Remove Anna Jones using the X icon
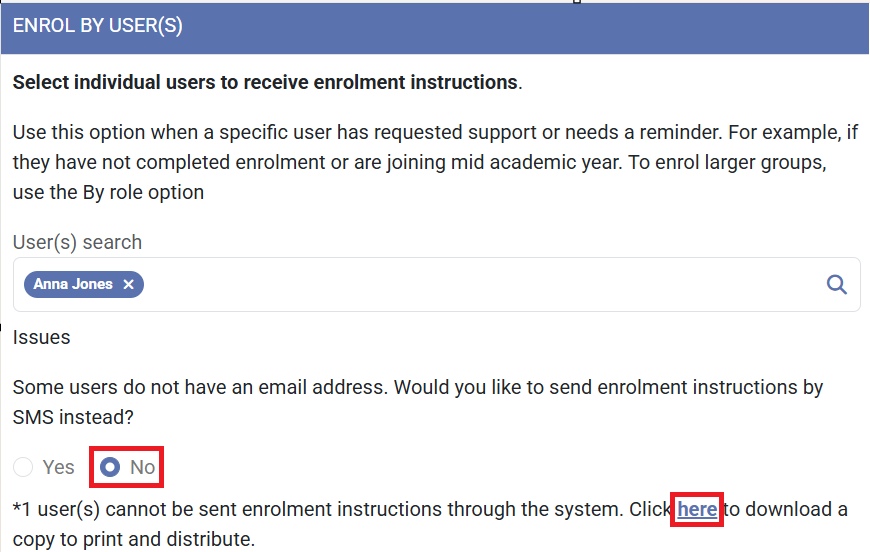 point(128,285)
